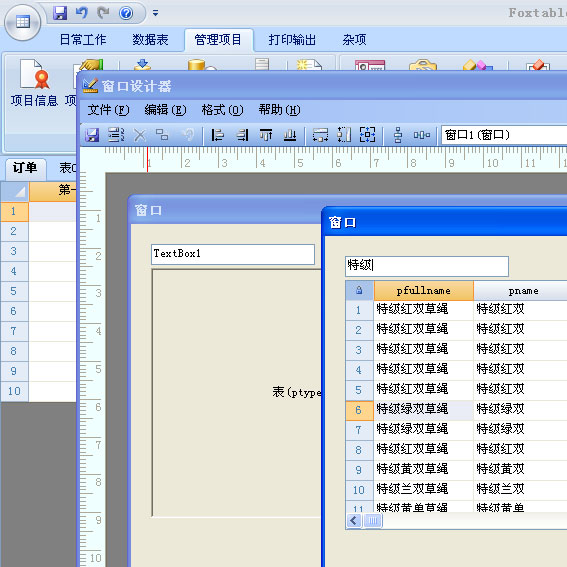Viewport: 567px width, 567px height.
Task: Switch to 日常工作 ribbon tab
Action: coord(83,39)
